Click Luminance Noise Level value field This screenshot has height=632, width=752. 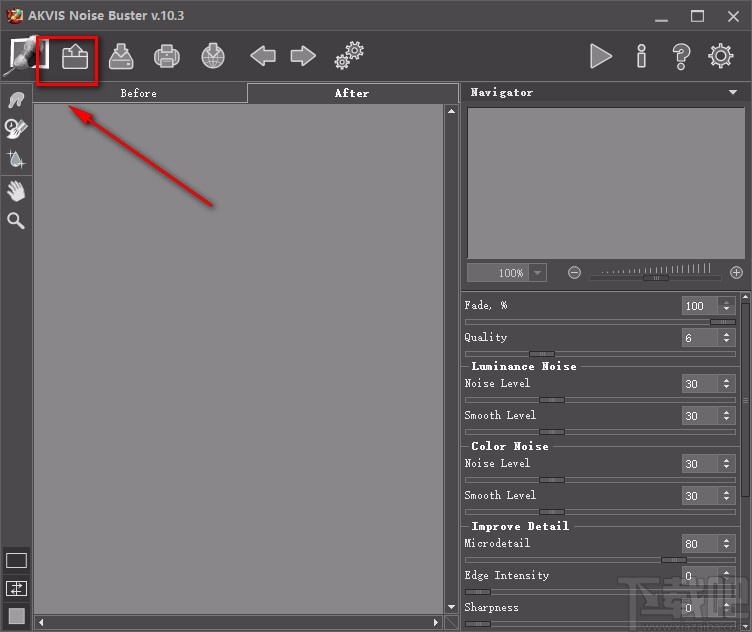click(x=699, y=384)
